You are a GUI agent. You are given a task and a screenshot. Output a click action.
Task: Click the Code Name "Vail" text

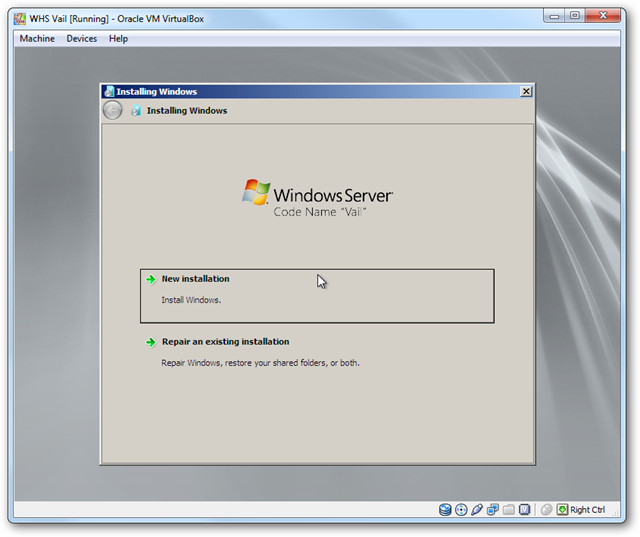coord(320,212)
